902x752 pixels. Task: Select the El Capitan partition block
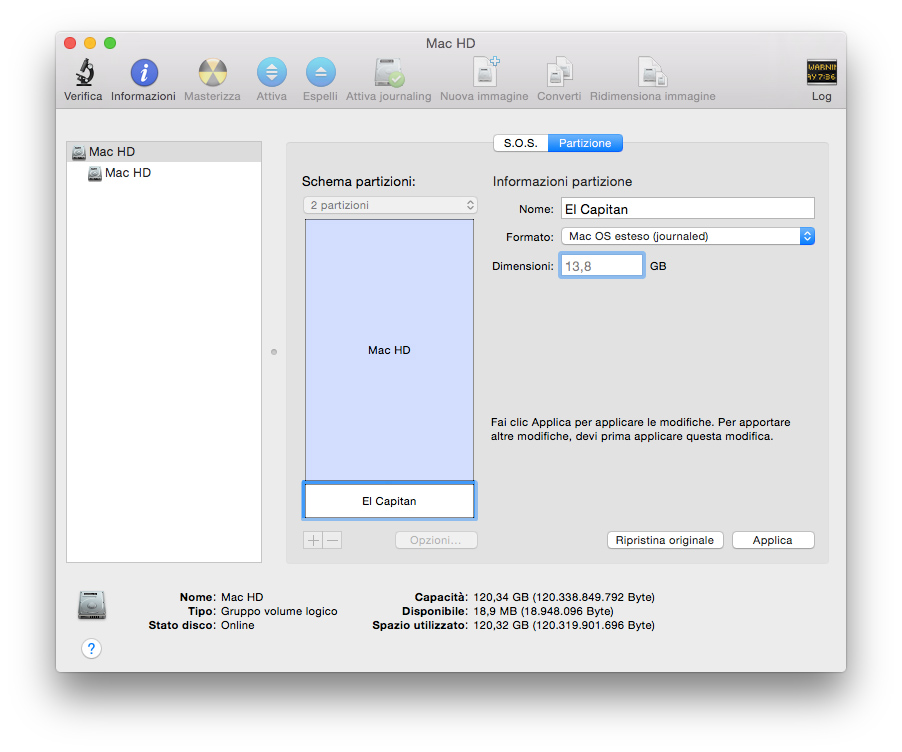point(389,501)
